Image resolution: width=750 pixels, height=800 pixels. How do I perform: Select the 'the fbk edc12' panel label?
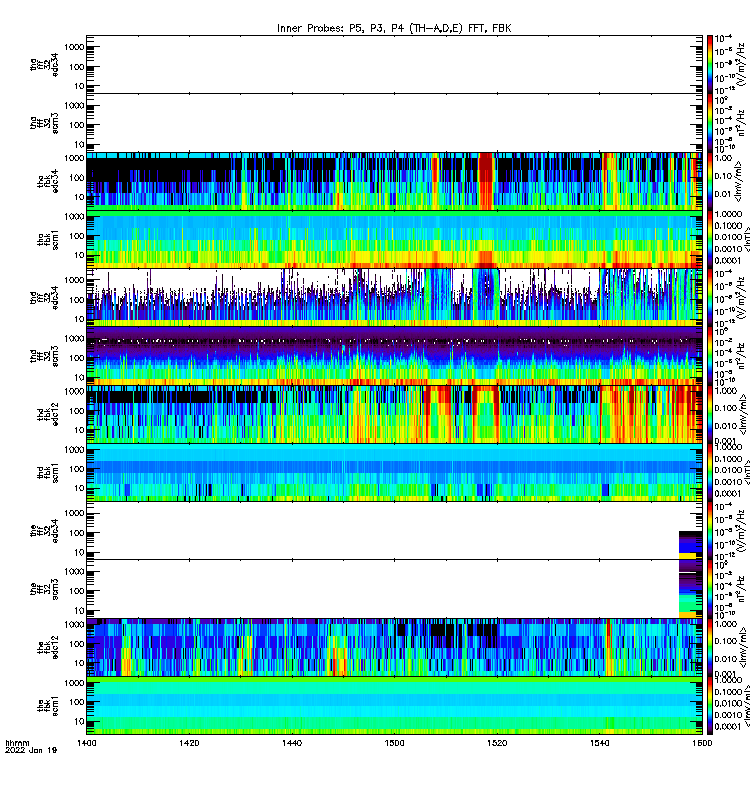pyautogui.click(x=48, y=647)
